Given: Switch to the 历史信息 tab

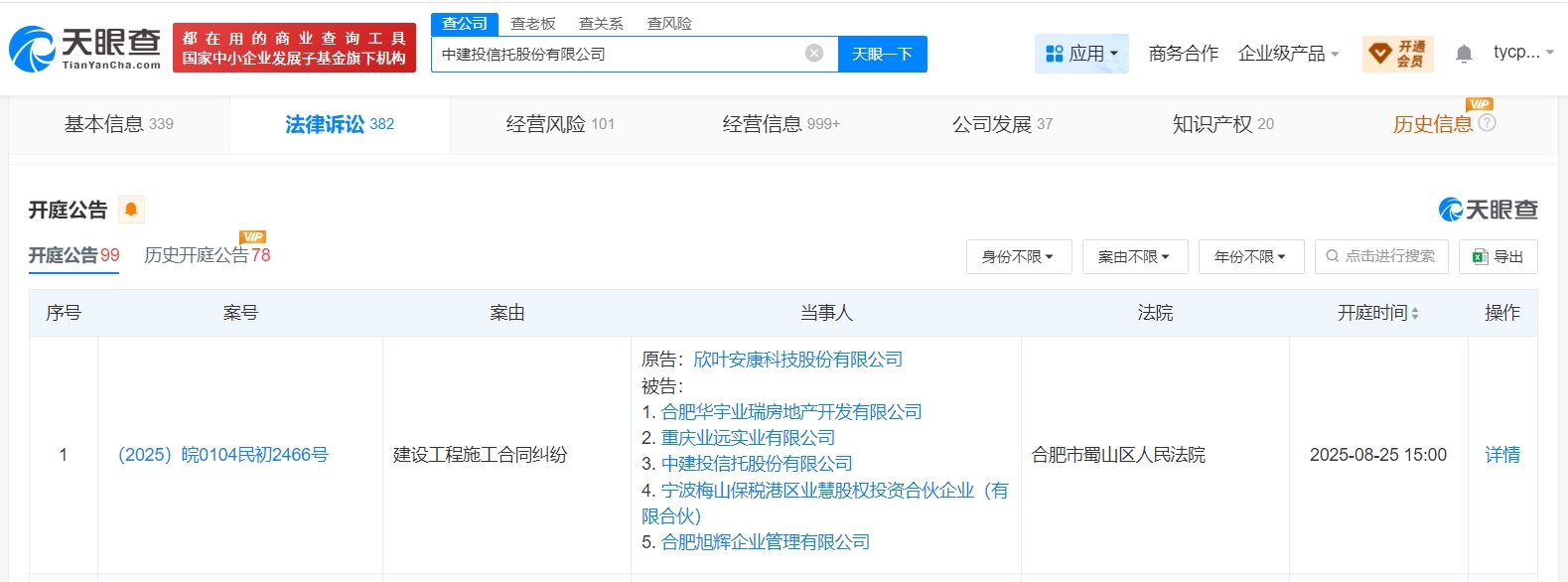Looking at the screenshot, I should (1433, 124).
